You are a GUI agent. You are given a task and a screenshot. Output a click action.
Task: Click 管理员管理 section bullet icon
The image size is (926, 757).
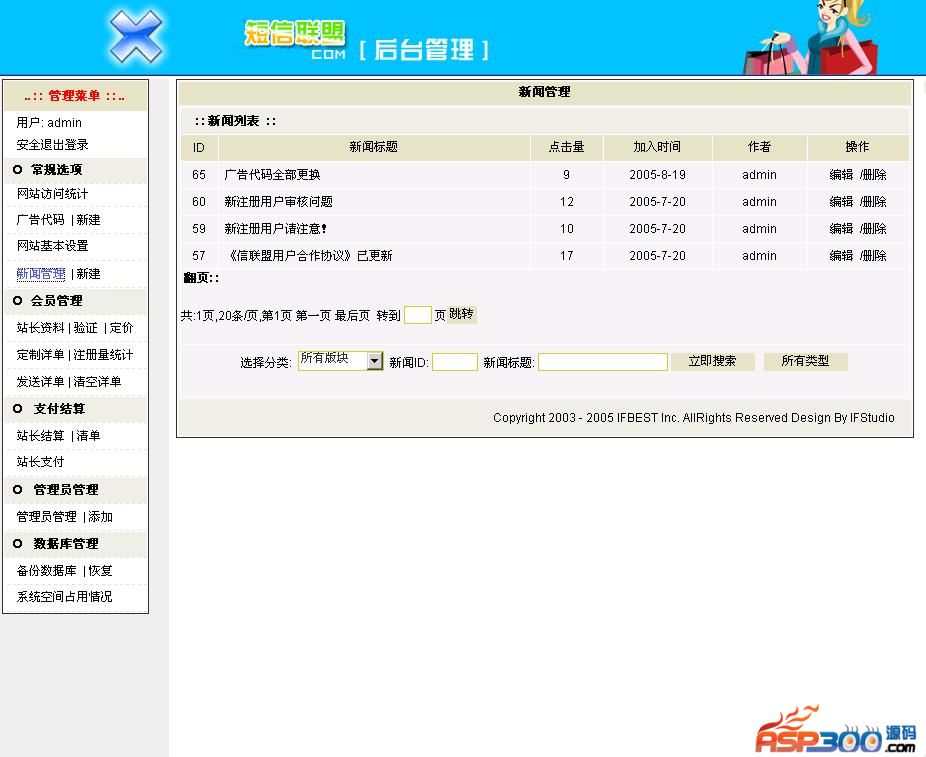pyautogui.click(x=17, y=490)
